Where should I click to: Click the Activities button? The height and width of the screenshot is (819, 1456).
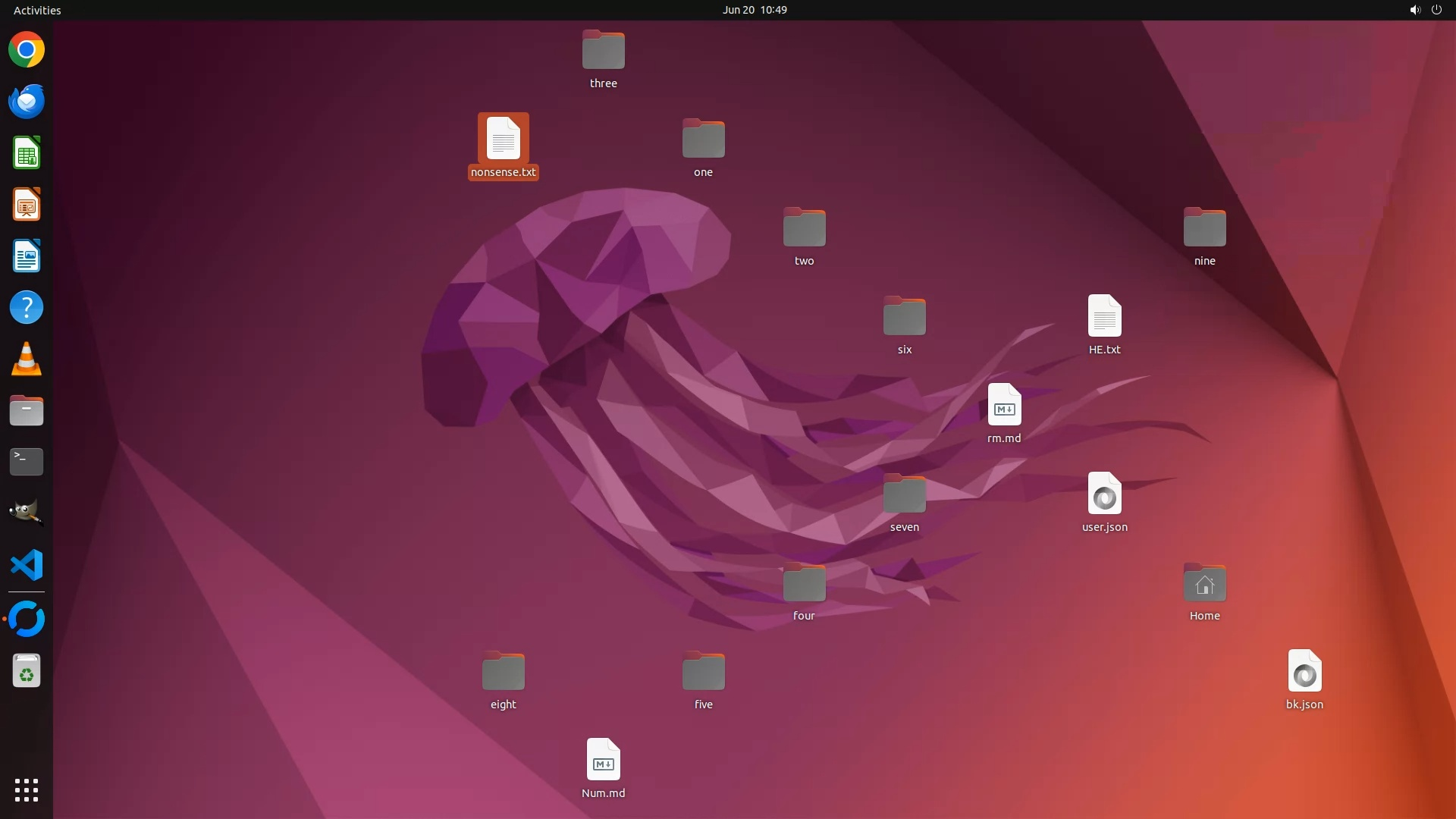click(37, 10)
